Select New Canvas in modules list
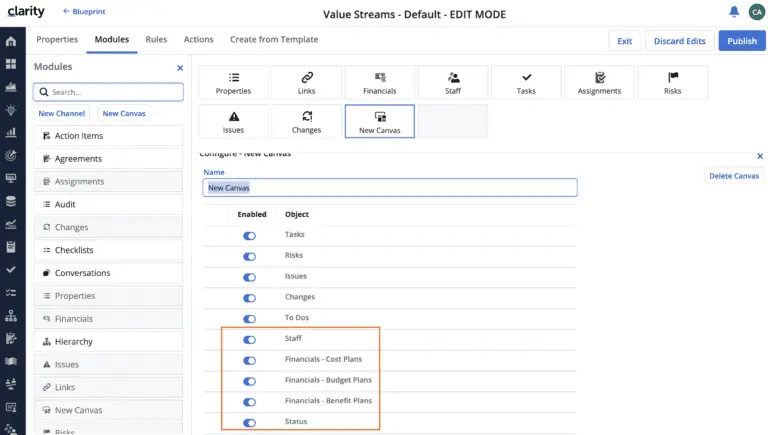This screenshot has height=435, width=768. click(108, 411)
